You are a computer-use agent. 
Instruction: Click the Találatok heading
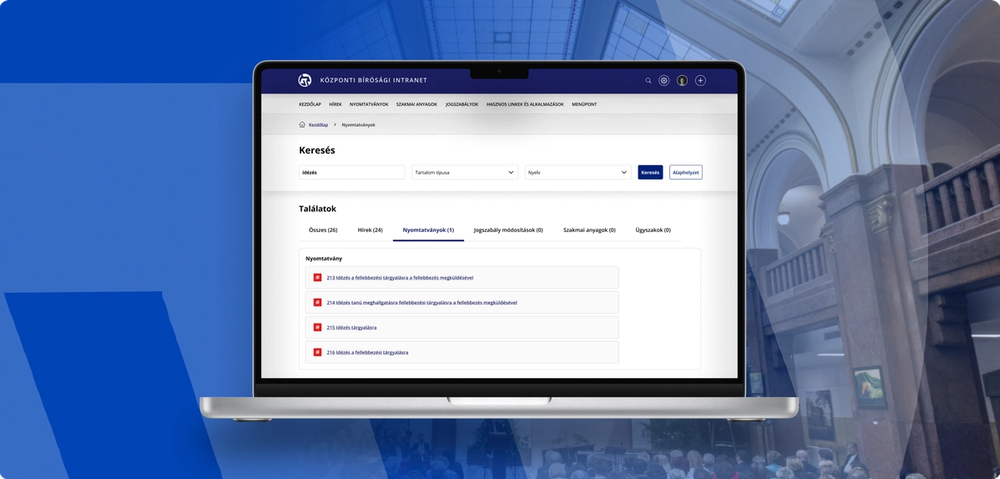[318, 209]
